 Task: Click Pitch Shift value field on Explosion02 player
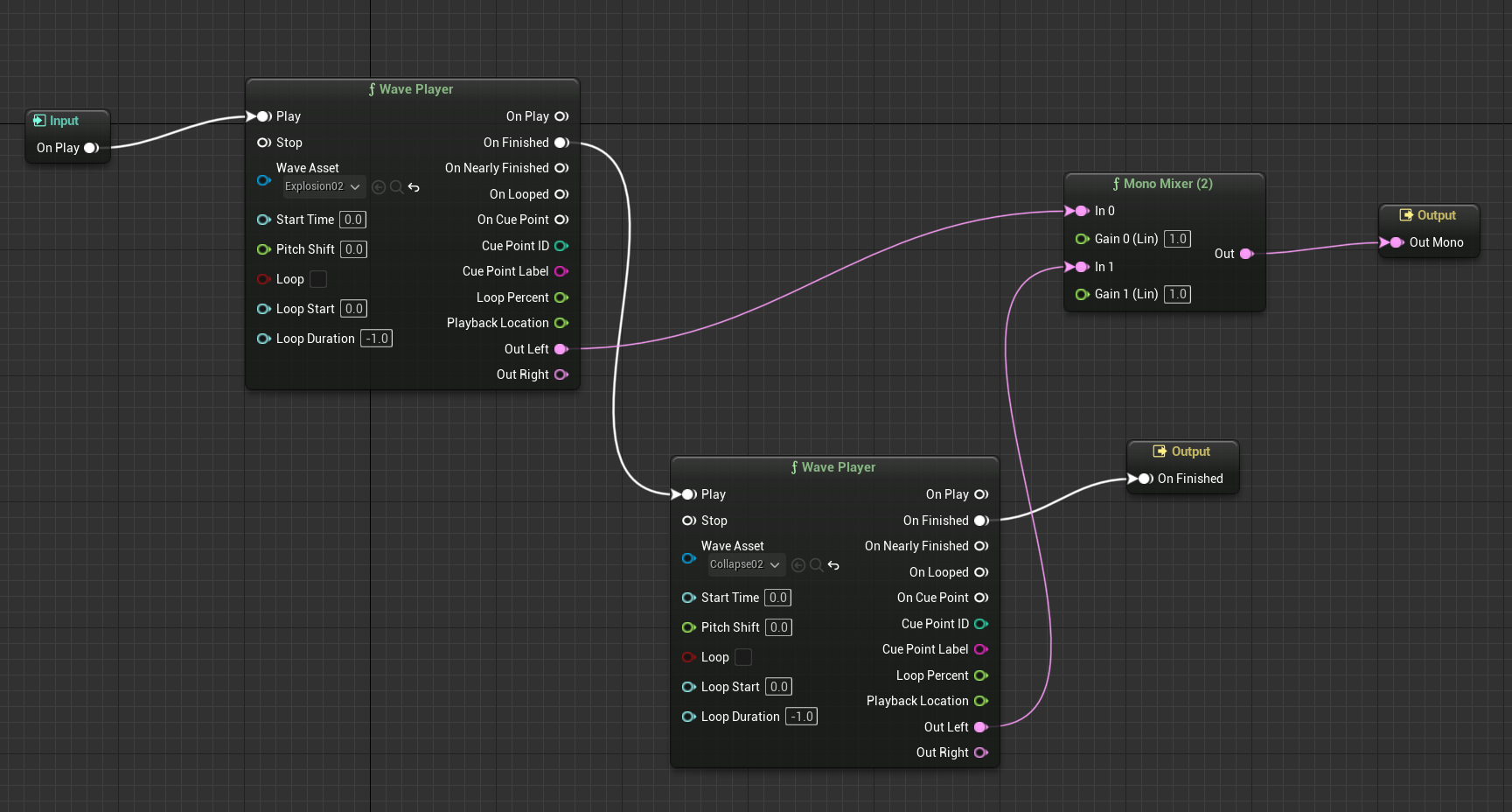coord(353,249)
